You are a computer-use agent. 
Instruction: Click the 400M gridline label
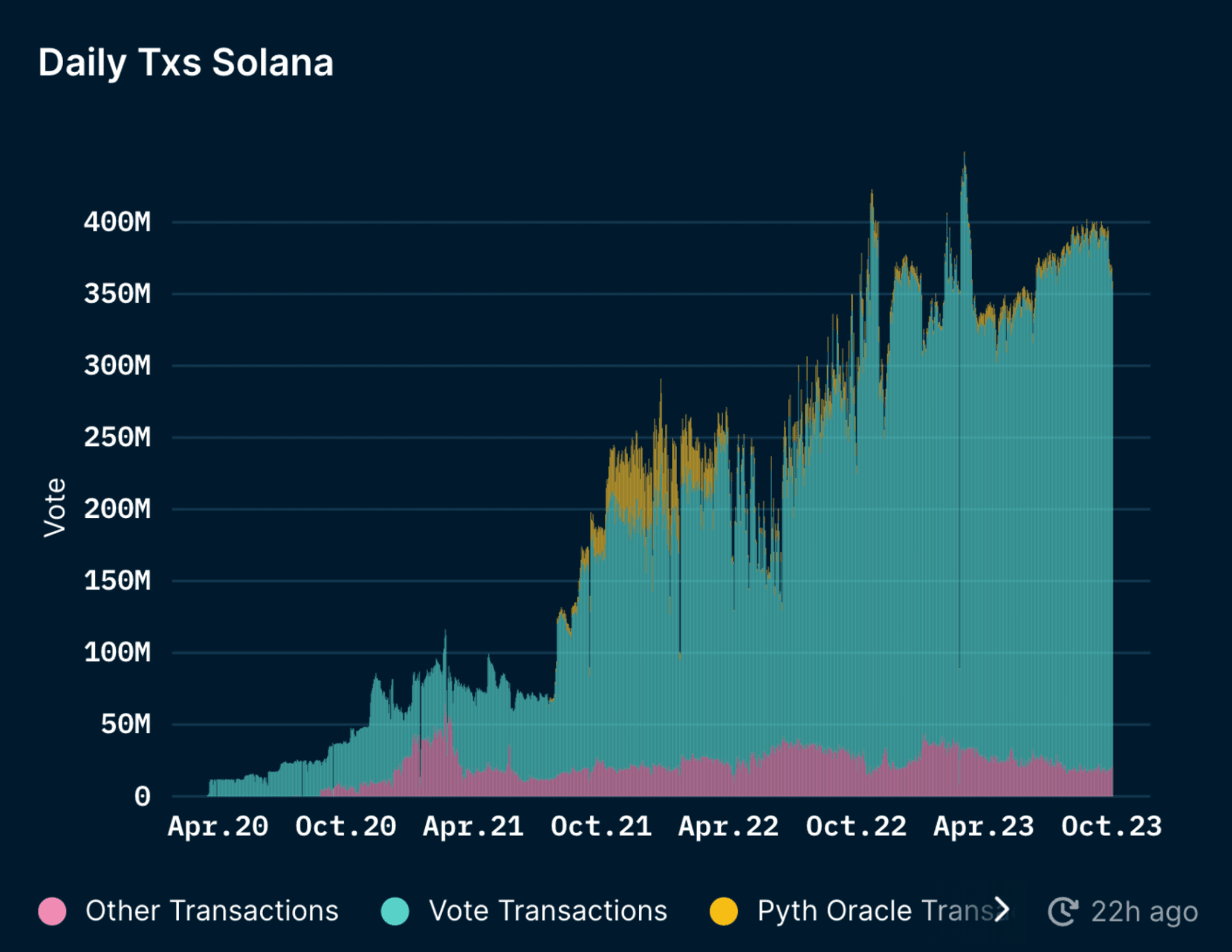pyautogui.click(x=115, y=222)
